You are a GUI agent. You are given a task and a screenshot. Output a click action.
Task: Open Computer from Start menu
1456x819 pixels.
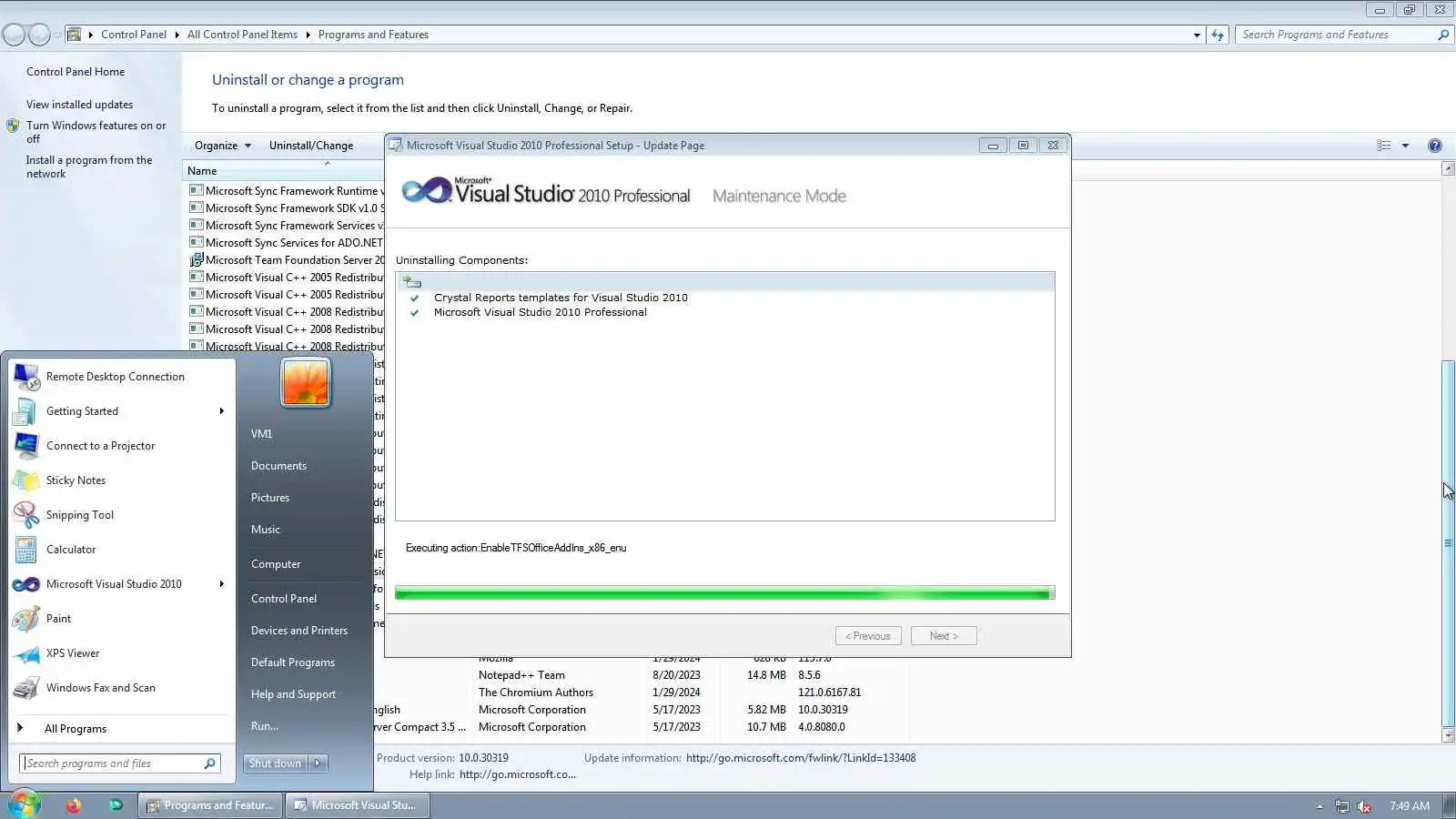pos(276,564)
